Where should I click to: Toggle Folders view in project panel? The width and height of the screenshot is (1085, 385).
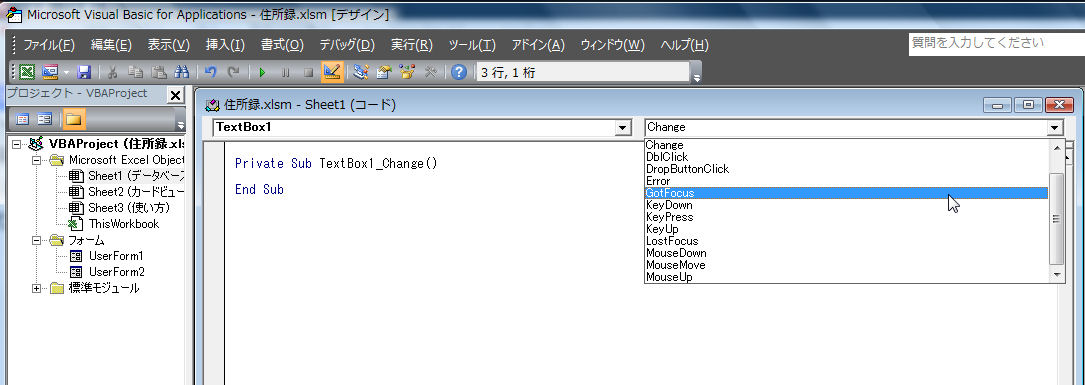[x=73, y=119]
